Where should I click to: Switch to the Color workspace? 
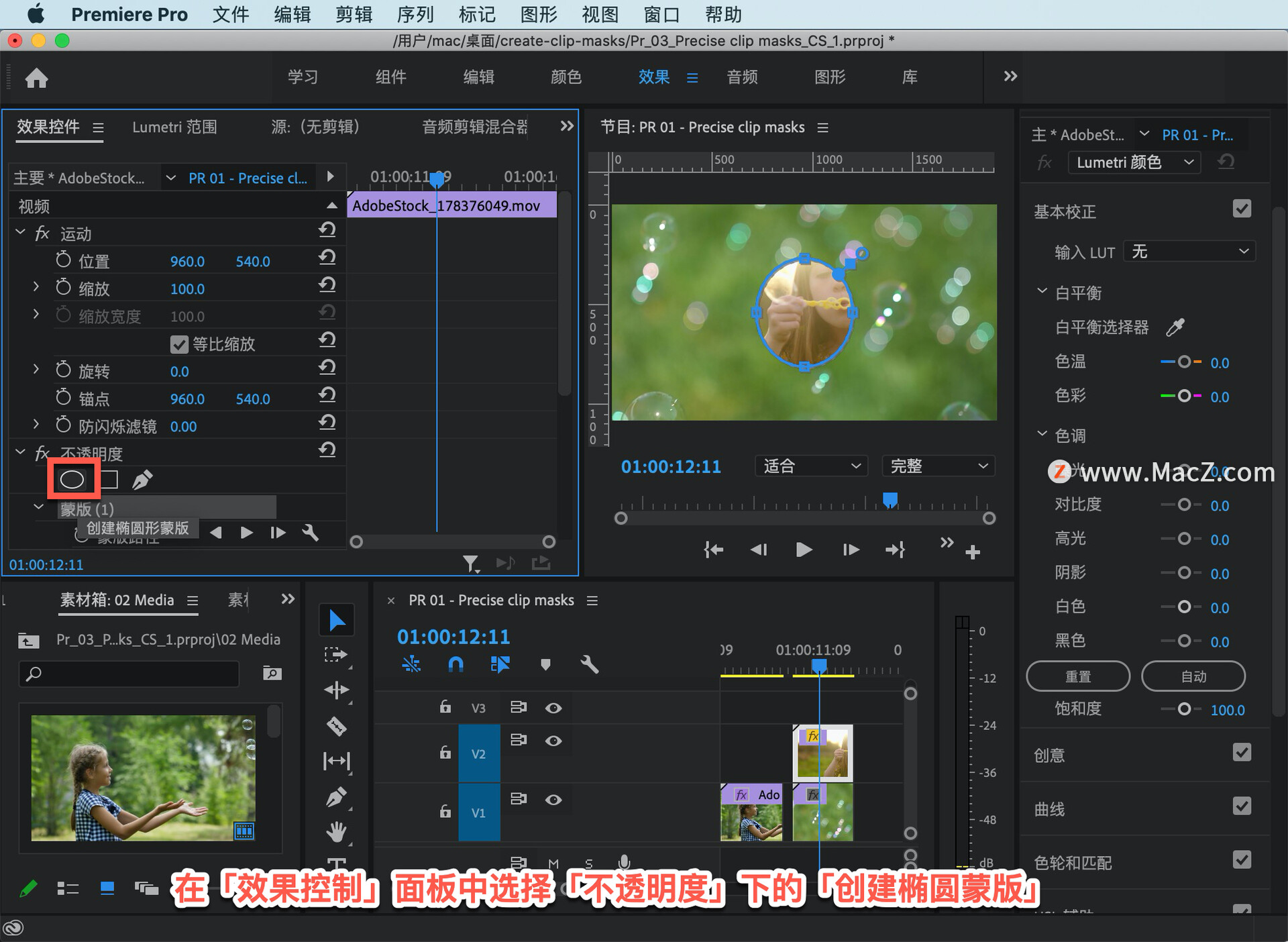(x=566, y=77)
